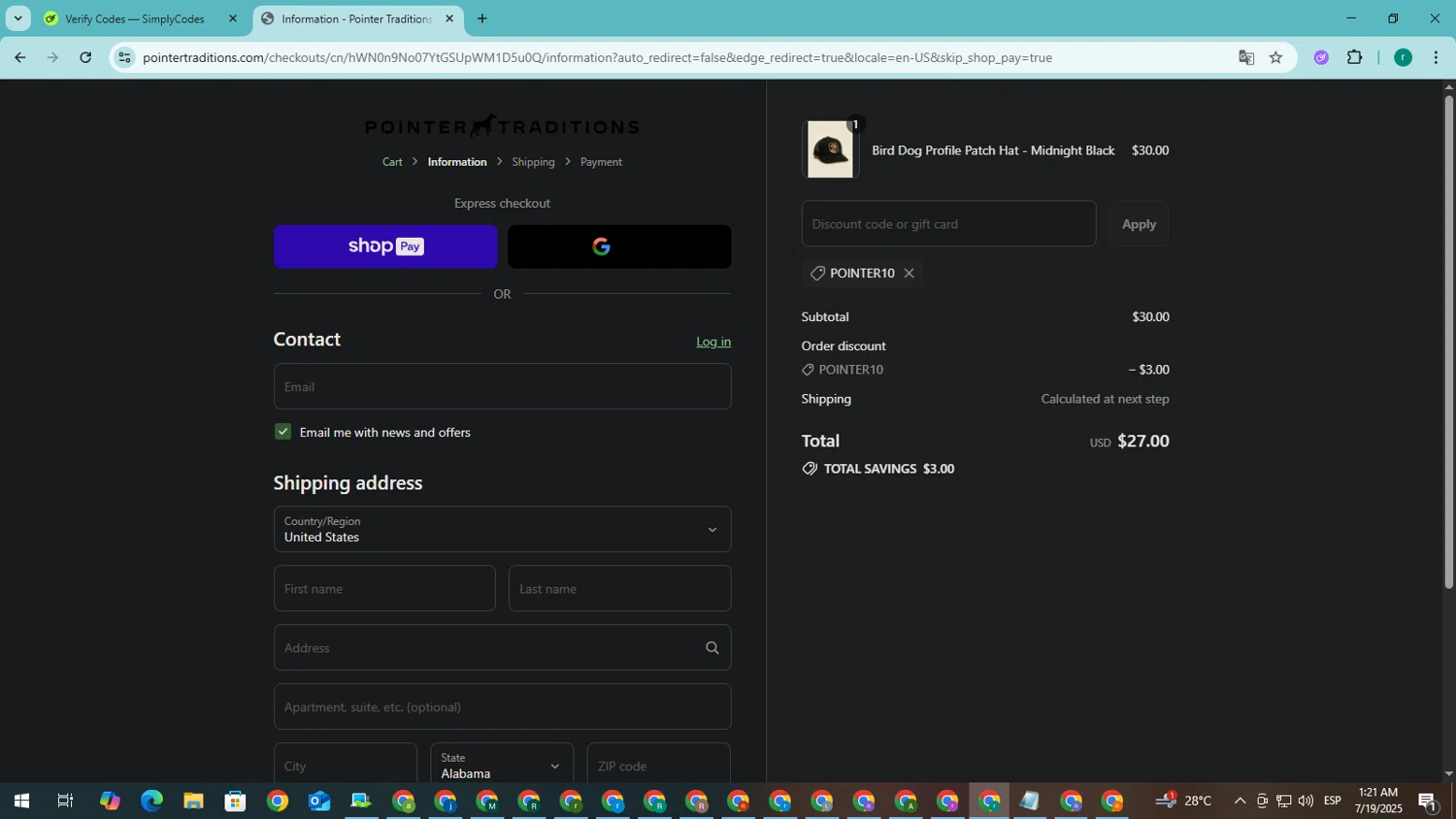The image size is (1456, 819).
Task: Switch ESP input language indicator
Action: [1333, 802]
